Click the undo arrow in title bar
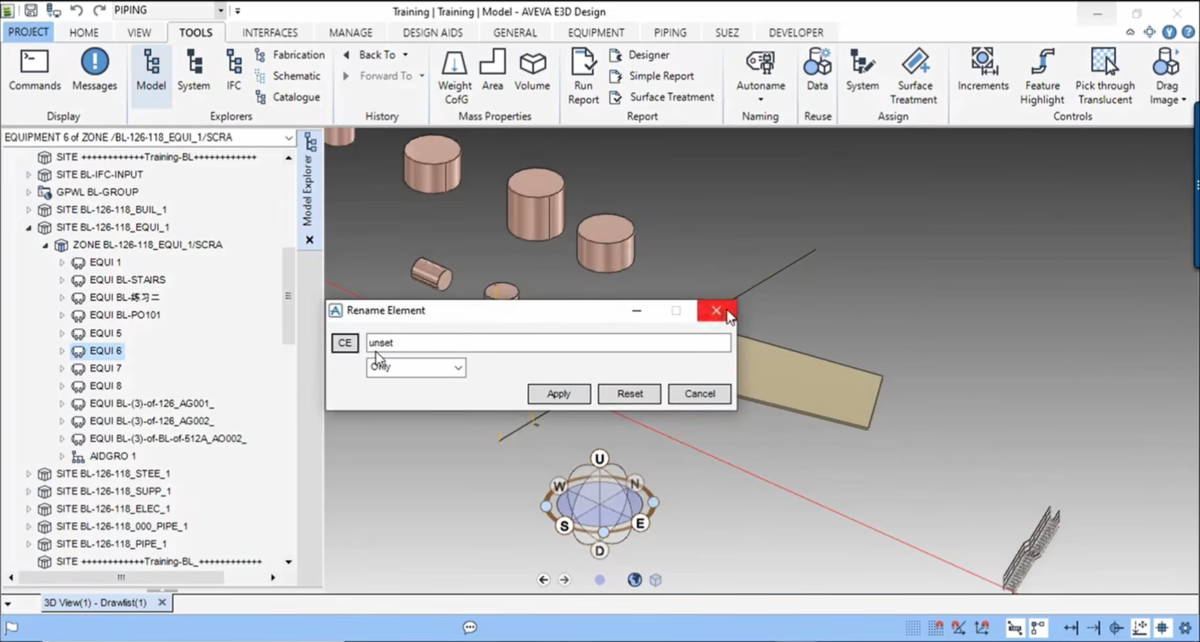The width and height of the screenshot is (1200, 642). 77,10
